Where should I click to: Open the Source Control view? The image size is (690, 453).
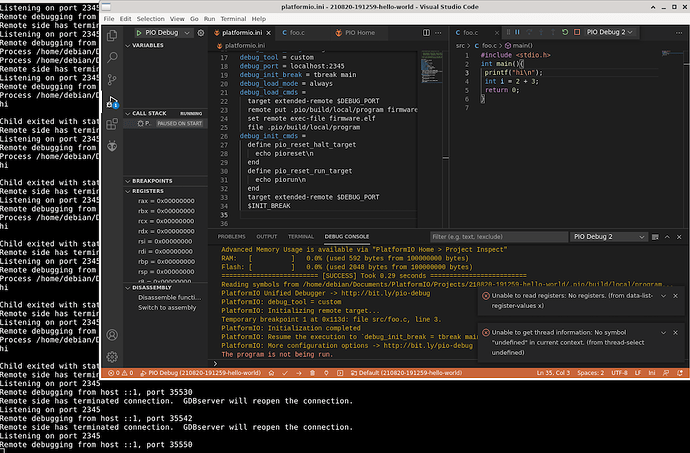click(112, 79)
